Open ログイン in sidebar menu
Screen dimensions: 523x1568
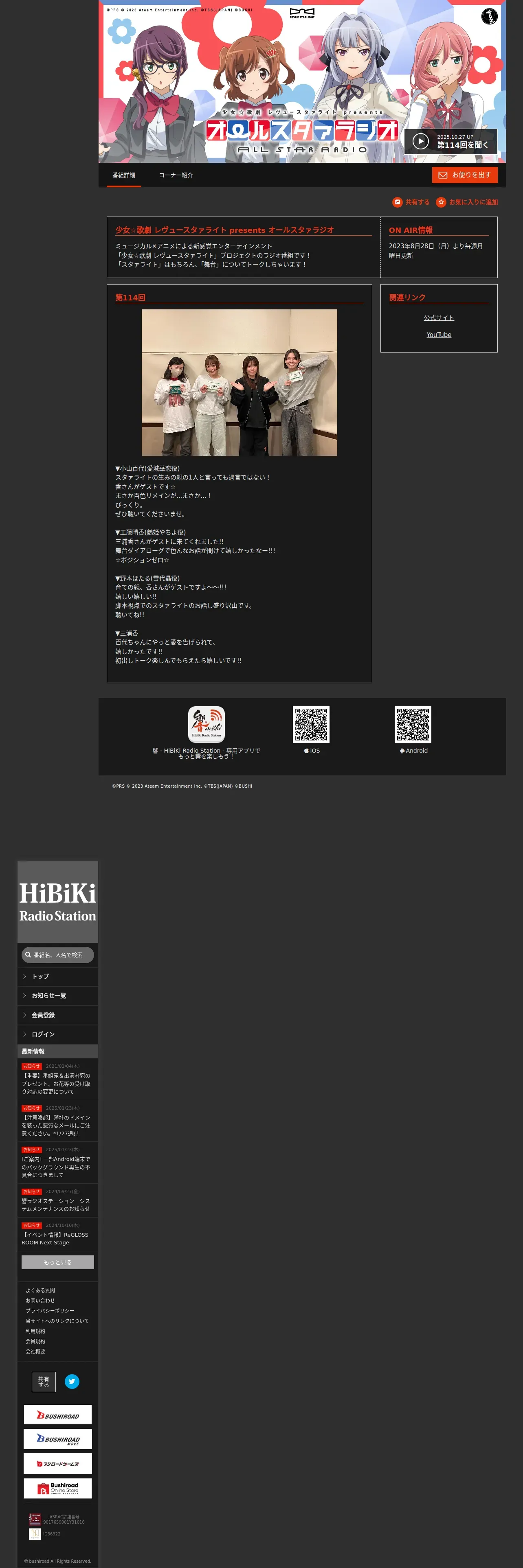pos(58,1034)
